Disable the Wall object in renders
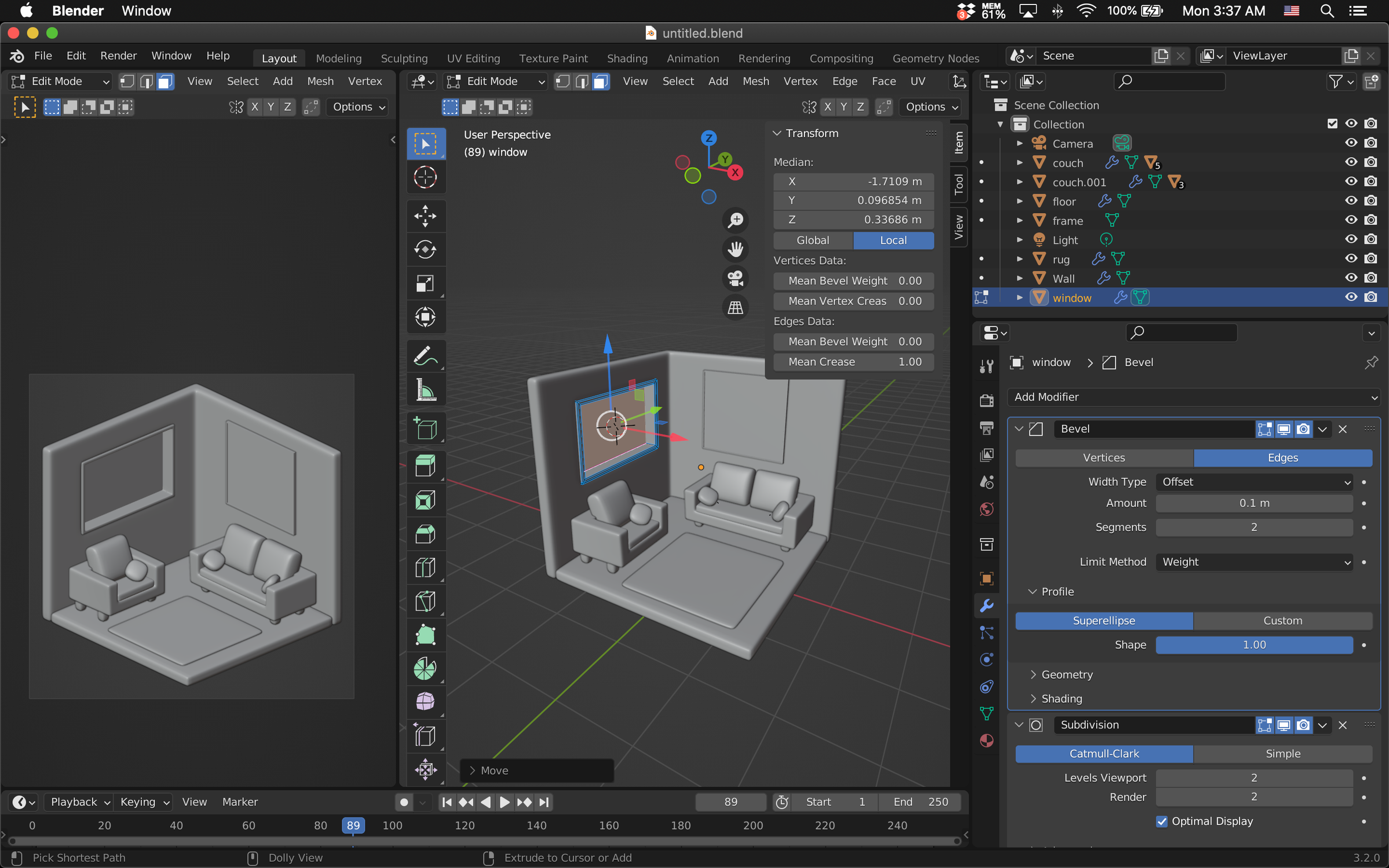 1371,278
